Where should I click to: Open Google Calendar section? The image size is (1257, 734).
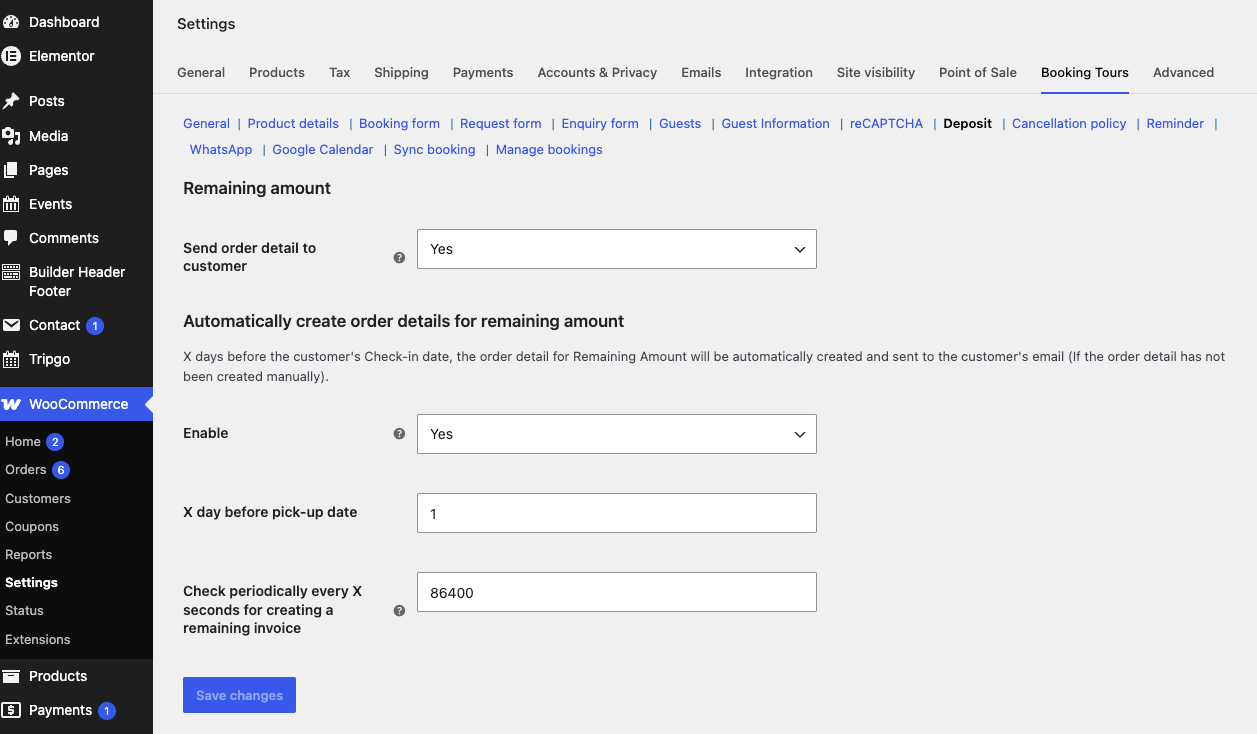322,149
